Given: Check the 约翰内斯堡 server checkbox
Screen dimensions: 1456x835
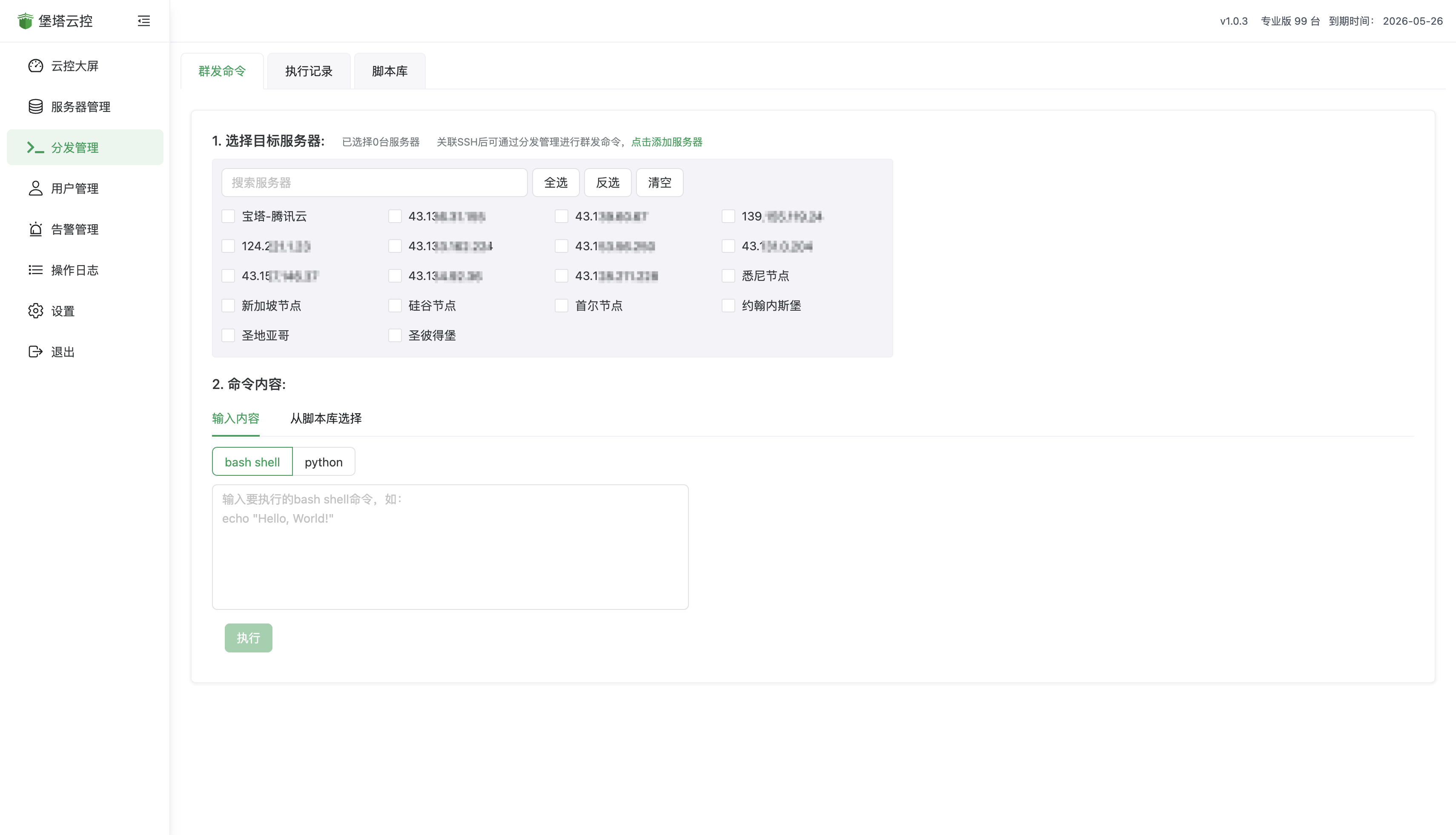Looking at the screenshot, I should tap(728, 306).
